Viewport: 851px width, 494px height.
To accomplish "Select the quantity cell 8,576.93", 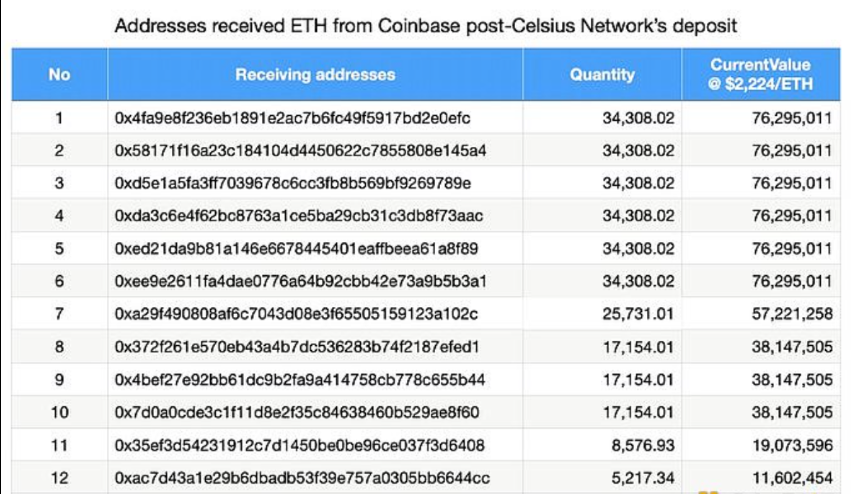I will pos(643,445).
